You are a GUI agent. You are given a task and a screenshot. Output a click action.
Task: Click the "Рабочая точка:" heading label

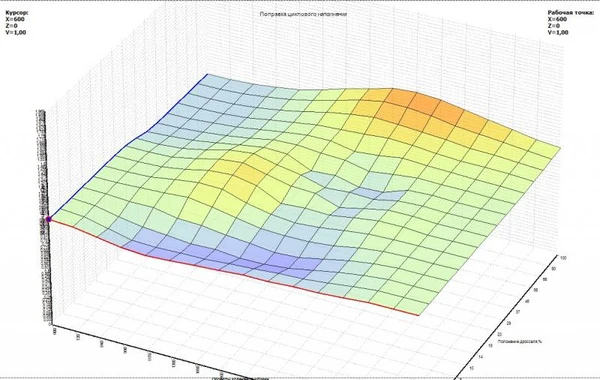[x=571, y=12]
